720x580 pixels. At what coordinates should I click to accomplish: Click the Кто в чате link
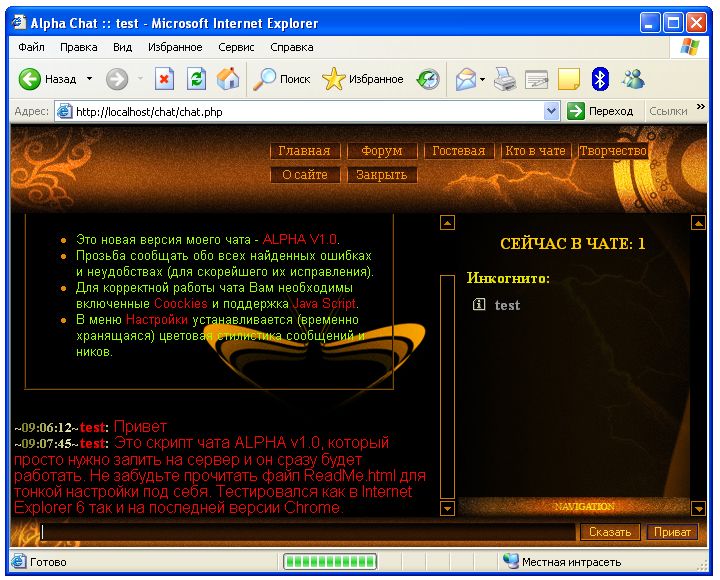[536, 151]
